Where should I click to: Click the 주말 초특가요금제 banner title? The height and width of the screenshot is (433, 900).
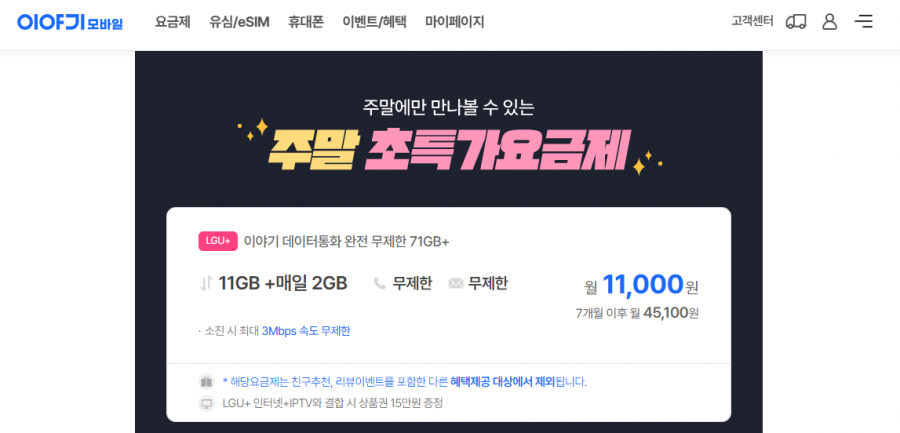tap(449, 149)
